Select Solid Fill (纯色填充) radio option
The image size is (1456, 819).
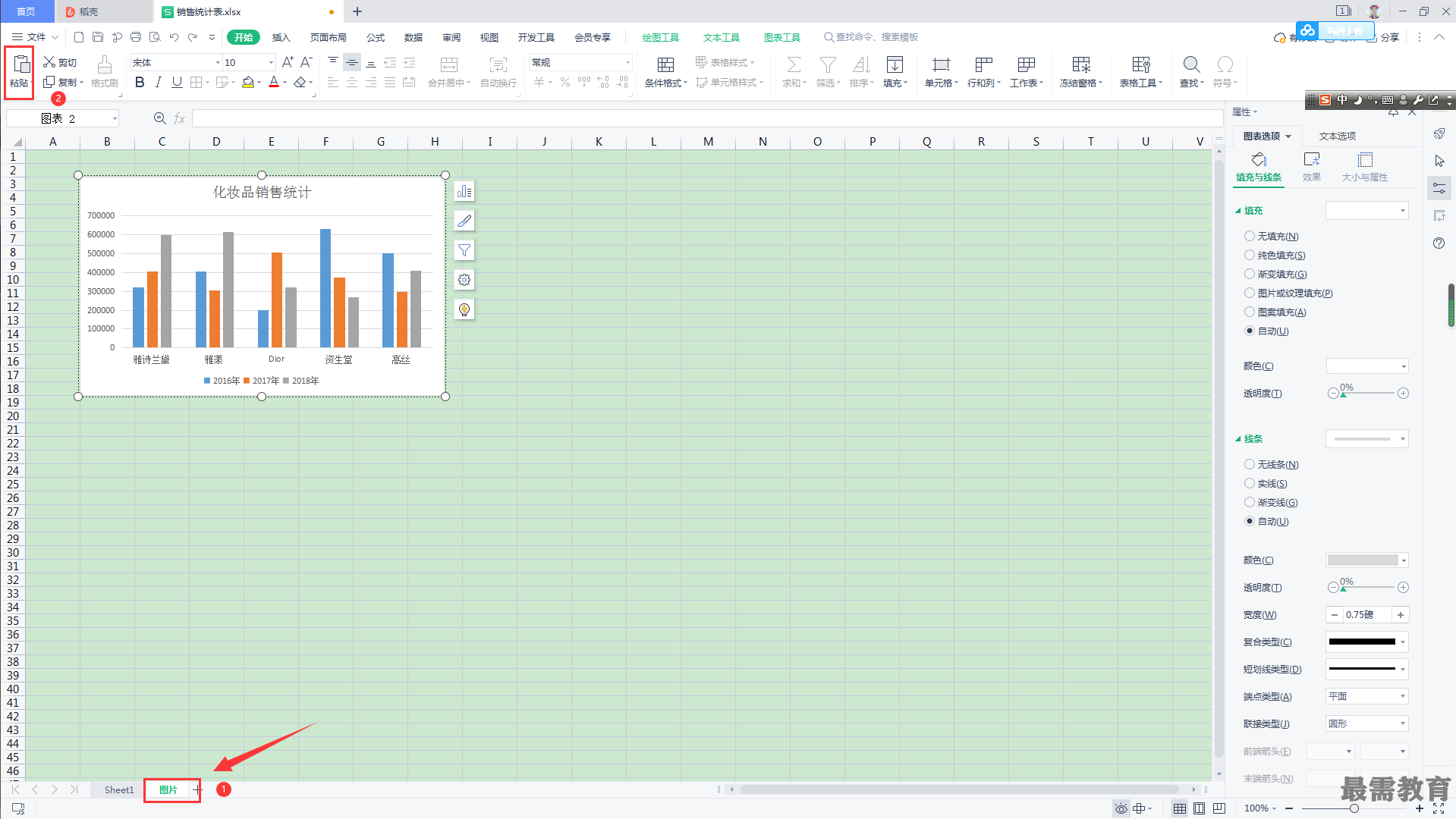pos(1249,256)
